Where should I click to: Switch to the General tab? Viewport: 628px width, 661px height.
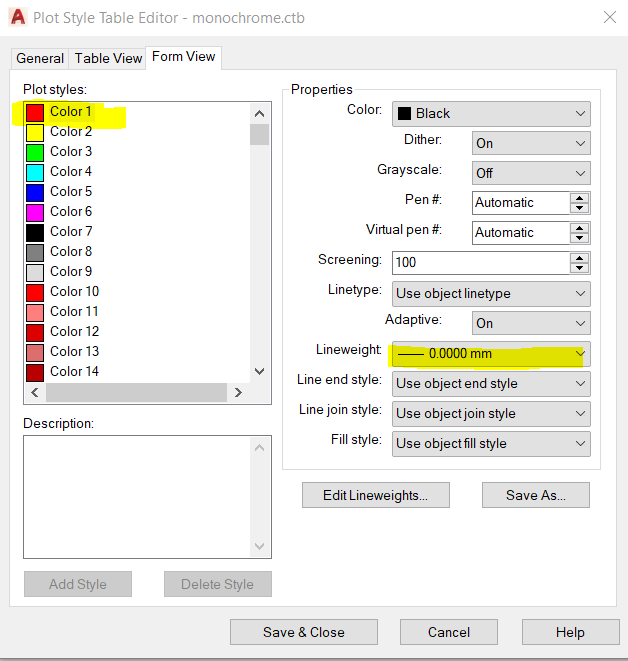40,58
